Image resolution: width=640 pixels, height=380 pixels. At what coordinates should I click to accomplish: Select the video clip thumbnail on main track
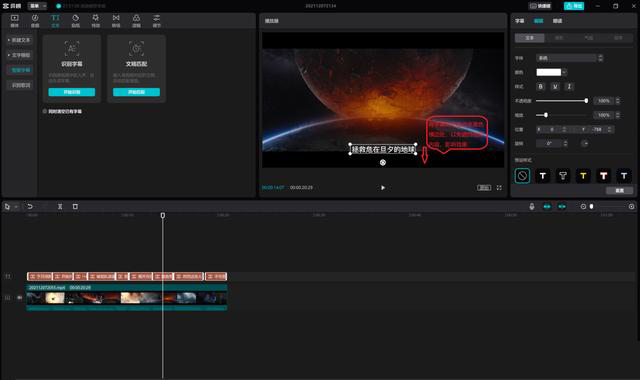coord(127,298)
